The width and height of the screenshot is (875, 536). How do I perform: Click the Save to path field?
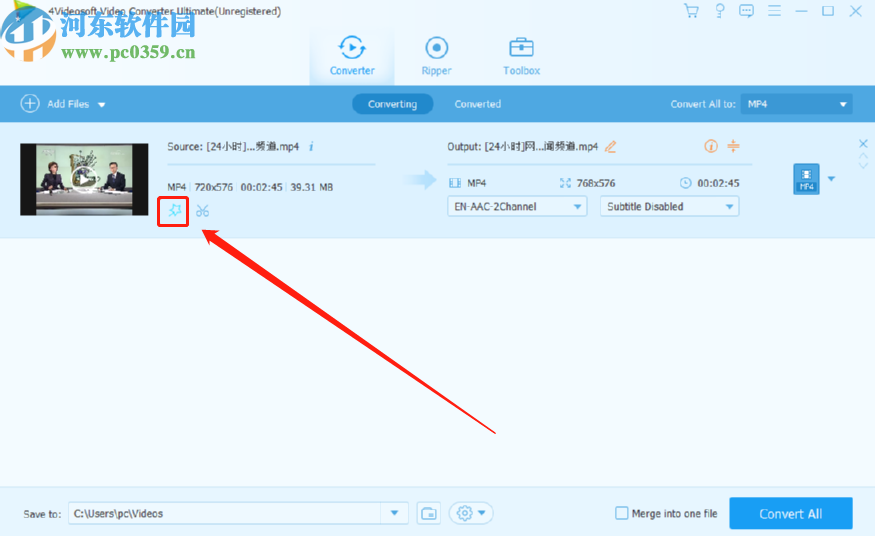(224, 513)
